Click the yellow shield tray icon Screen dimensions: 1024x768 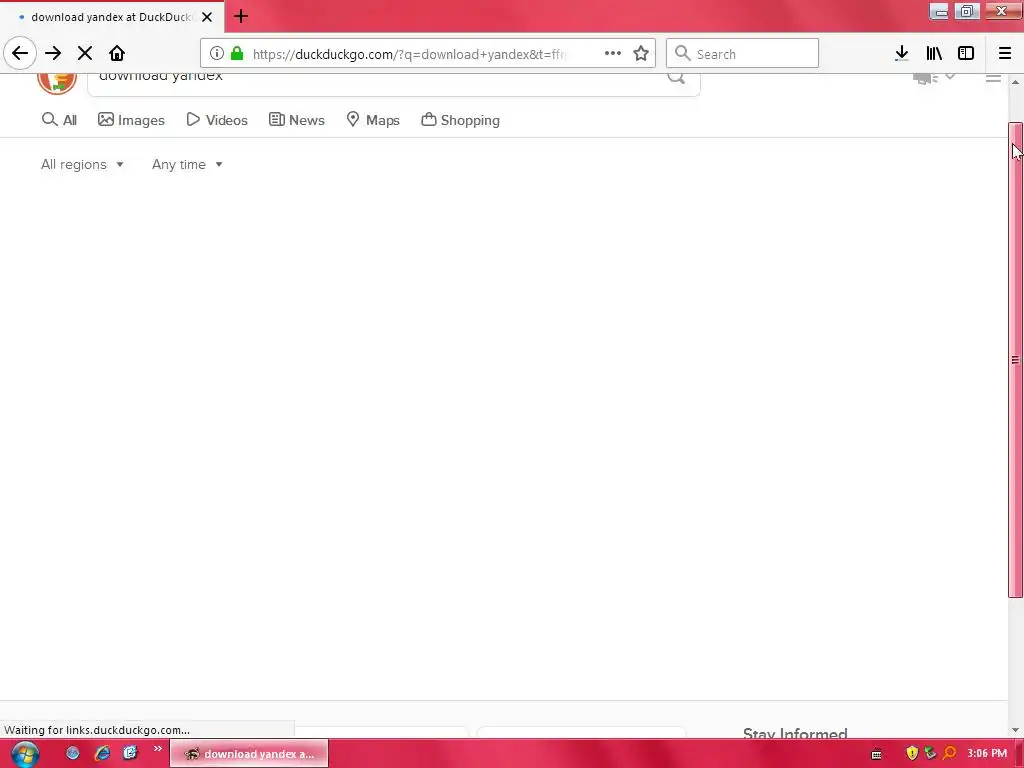click(x=912, y=754)
